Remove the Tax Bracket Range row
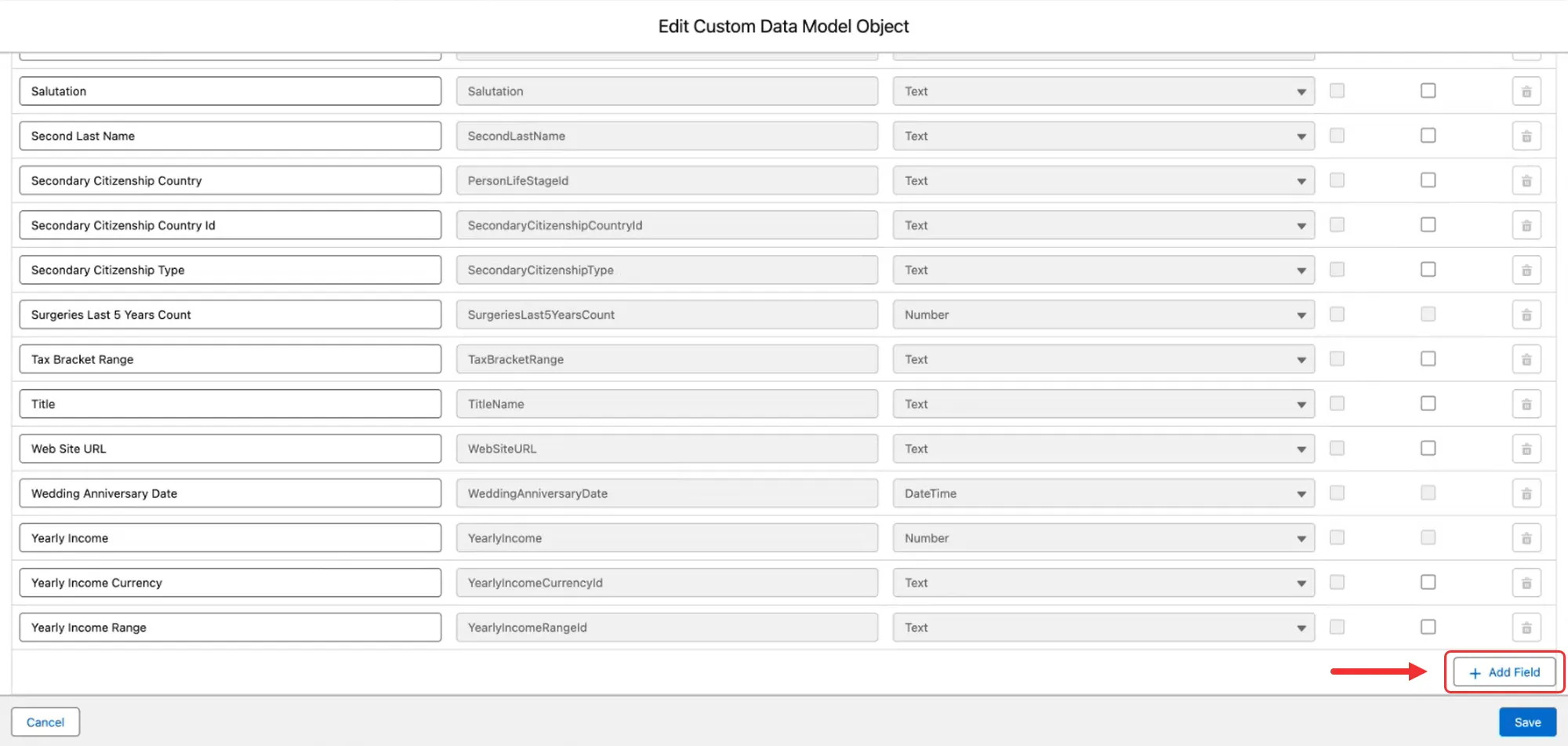This screenshot has height=746, width=1568. pyautogui.click(x=1526, y=359)
